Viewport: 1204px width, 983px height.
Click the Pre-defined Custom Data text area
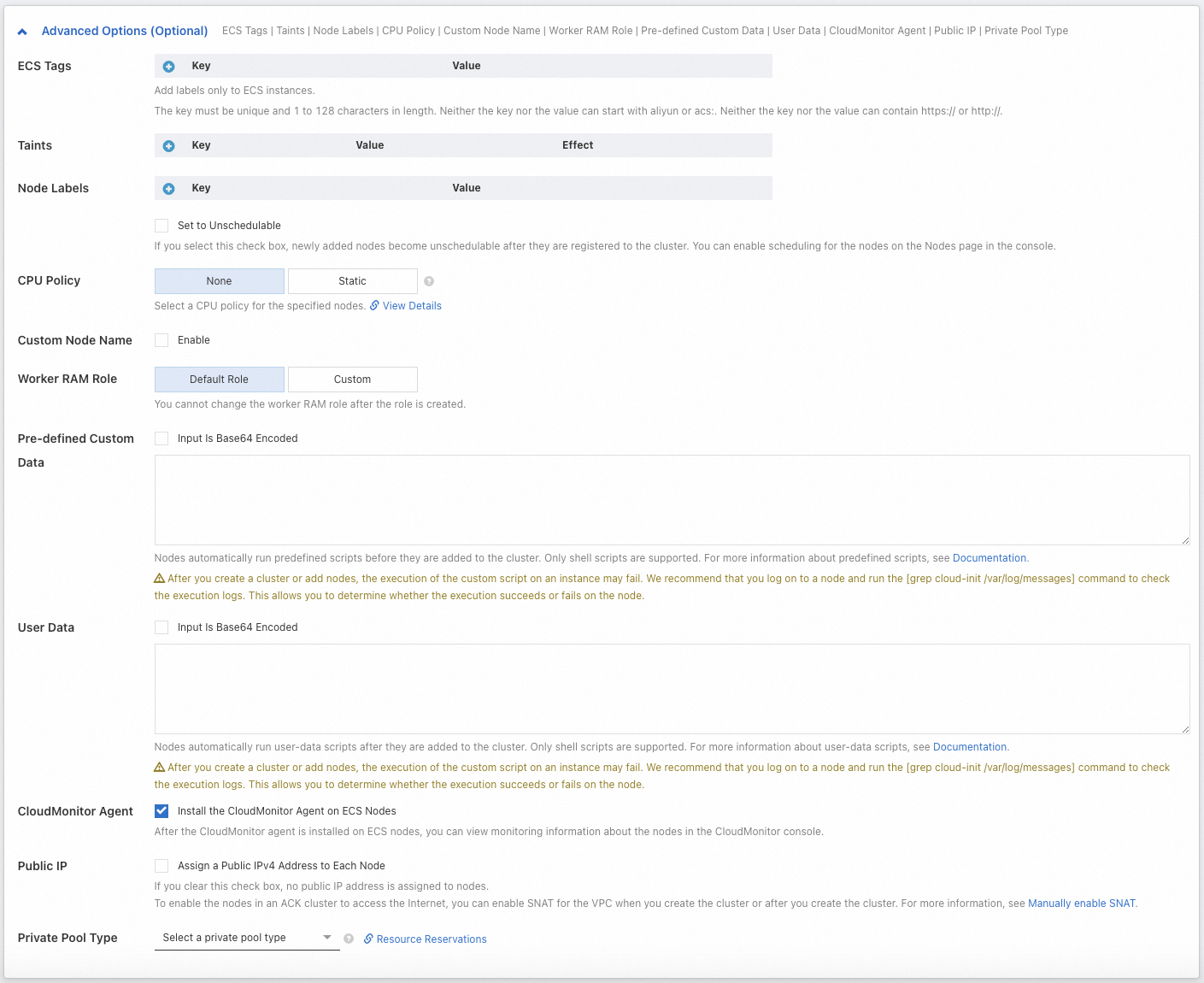point(672,500)
